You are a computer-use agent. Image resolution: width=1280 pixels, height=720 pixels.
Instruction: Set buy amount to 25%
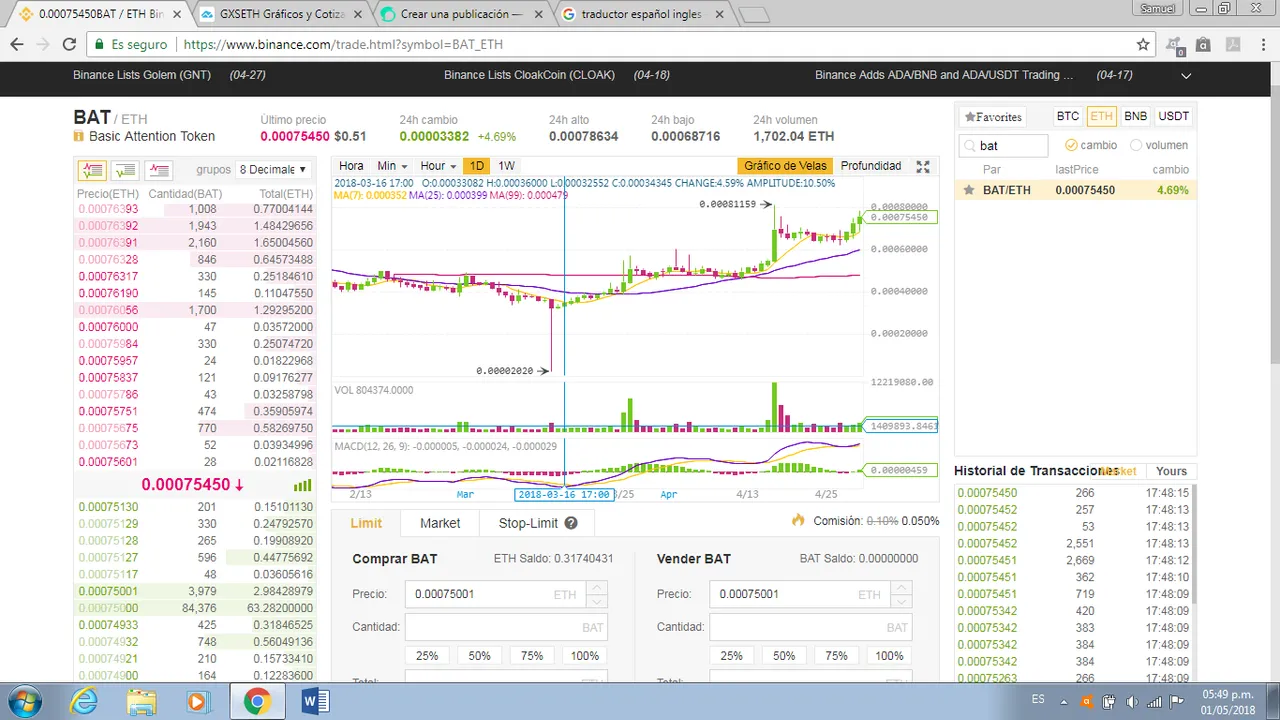(427, 656)
